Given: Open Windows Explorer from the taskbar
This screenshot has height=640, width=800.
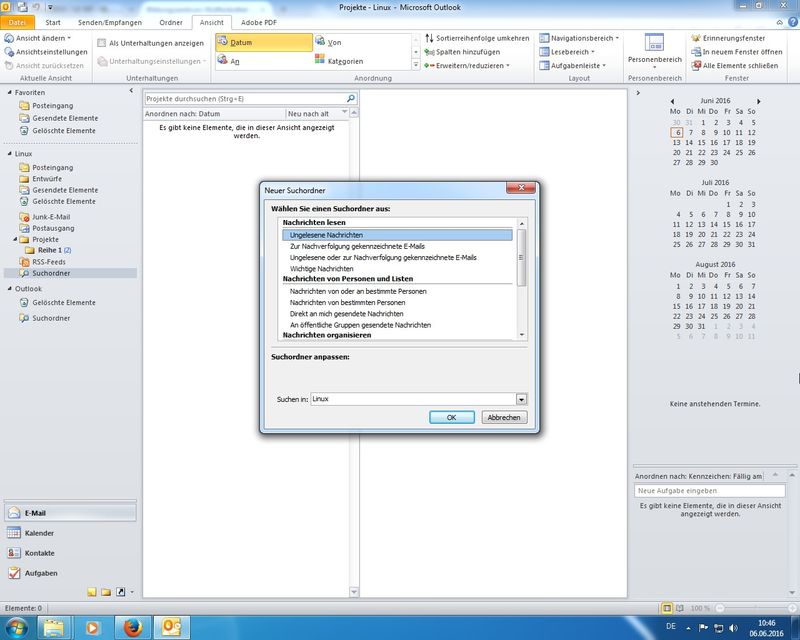Looking at the screenshot, I should coord(54,627).
